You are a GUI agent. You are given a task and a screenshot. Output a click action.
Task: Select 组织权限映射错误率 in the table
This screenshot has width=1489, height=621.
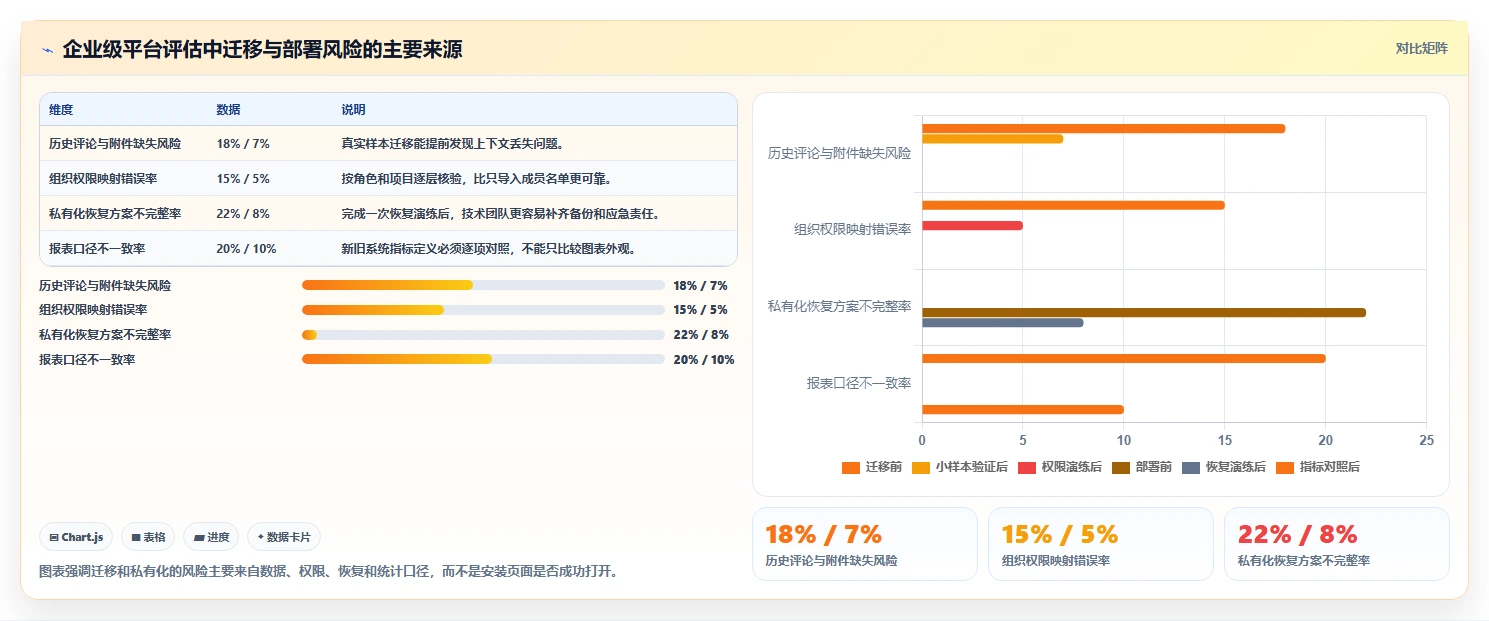(x=103, y=179)
